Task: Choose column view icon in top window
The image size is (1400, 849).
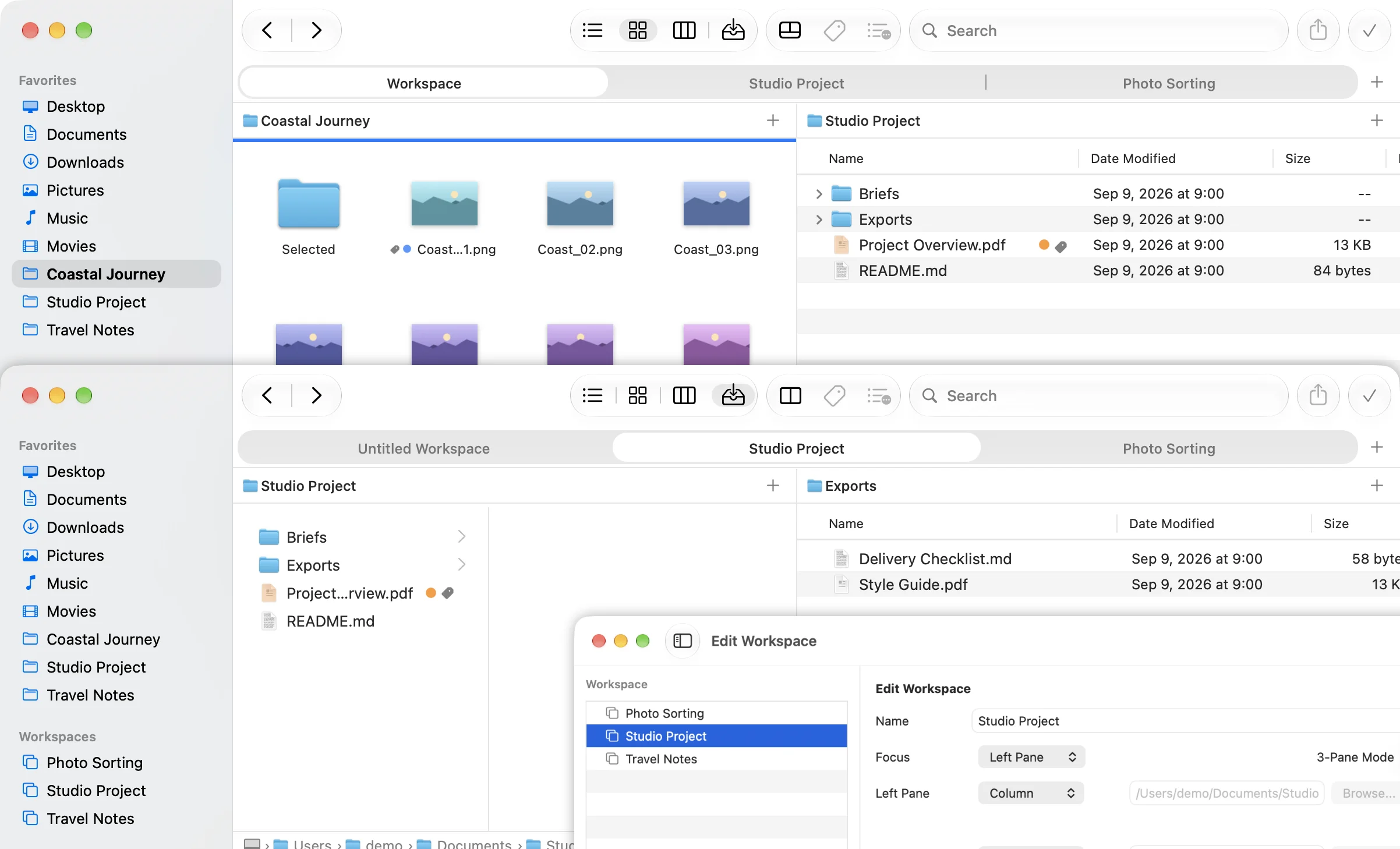Action: tap(684, 30)
